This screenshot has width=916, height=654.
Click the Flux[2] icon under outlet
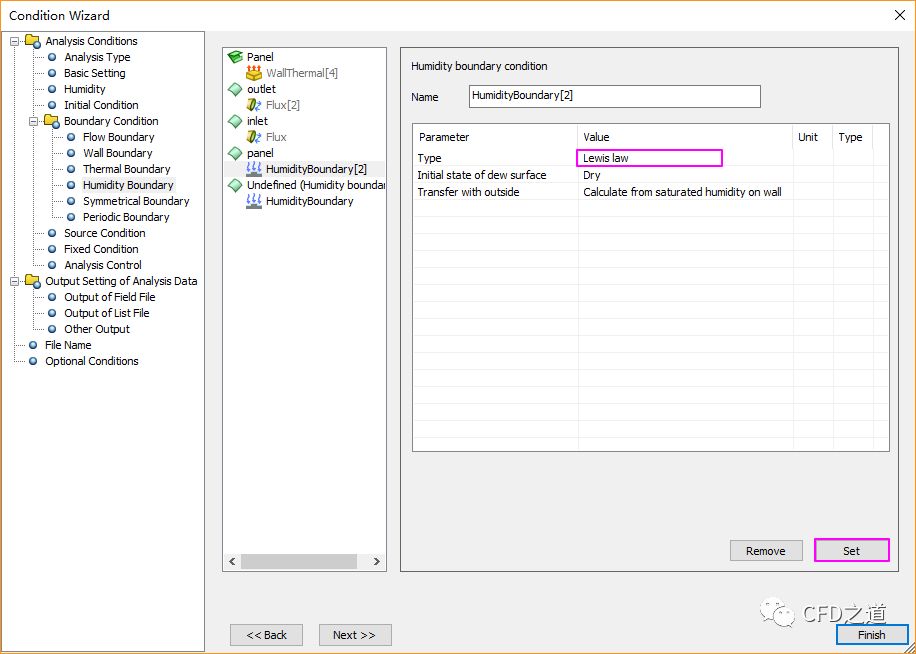point(254,105)
